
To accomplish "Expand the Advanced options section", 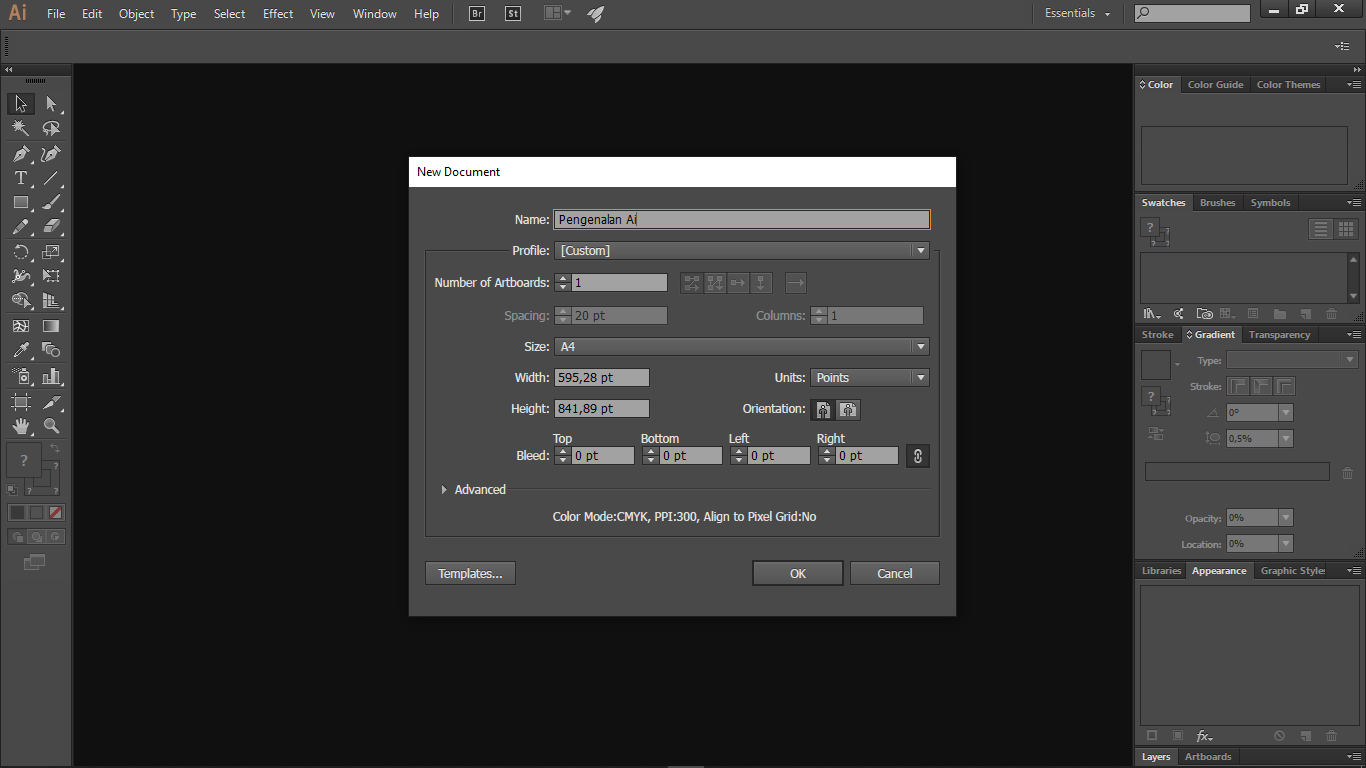I will [444, 490].
